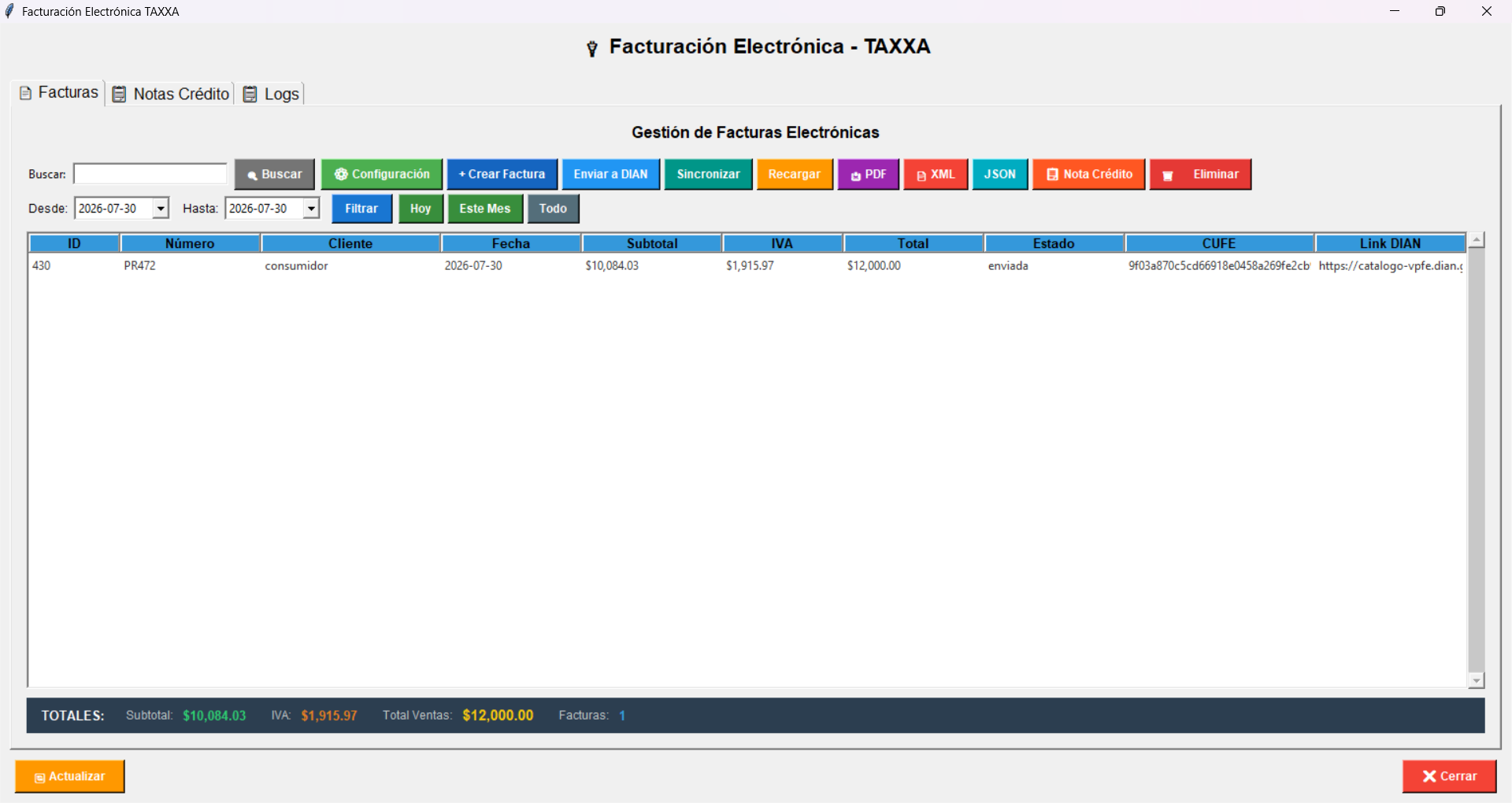Click the enviada status cell
Image resolution: width=1512 pixels, height=803 pixels.
tap(1008, 266)
